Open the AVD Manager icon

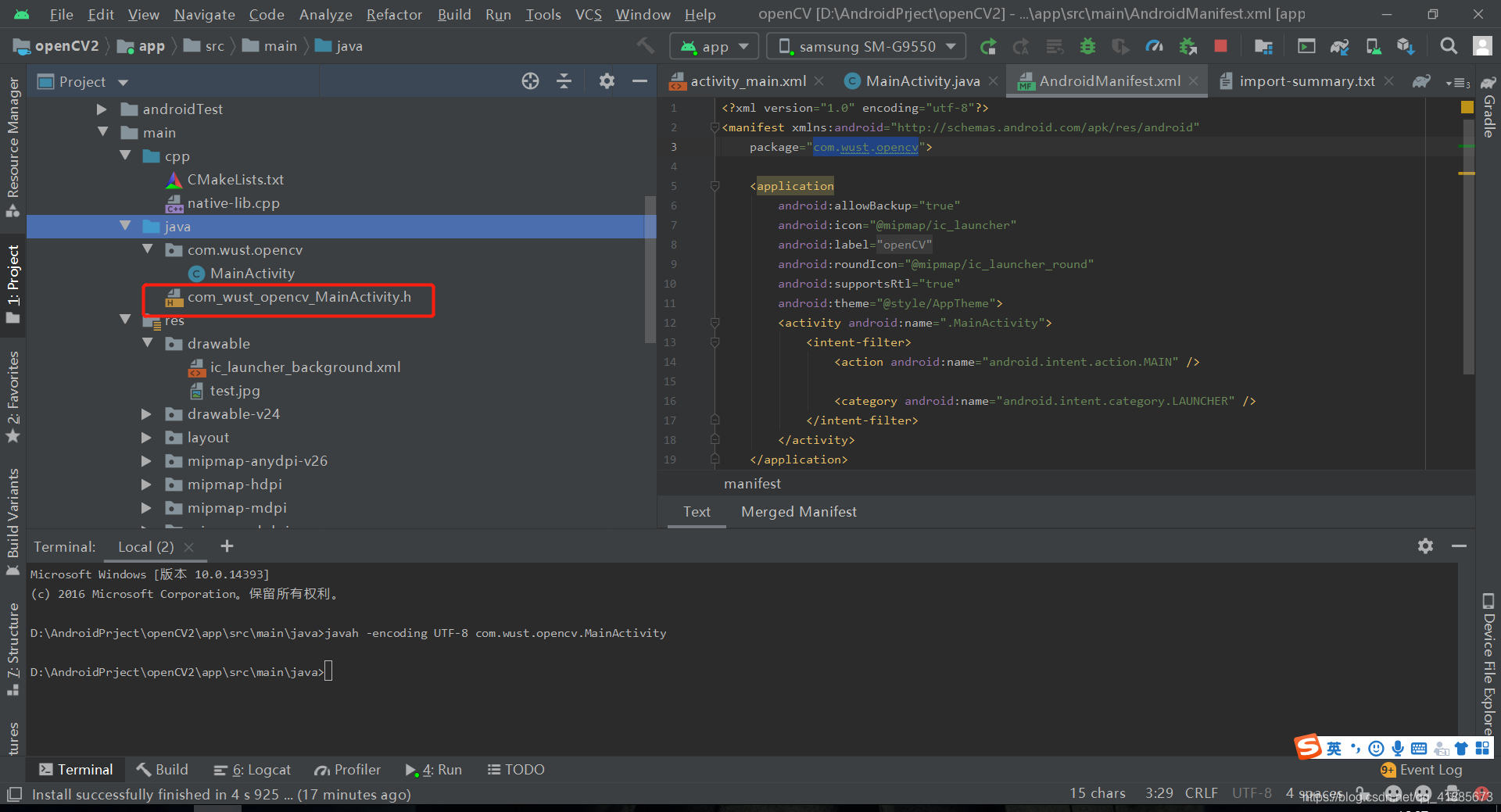tap(1373, 47)
